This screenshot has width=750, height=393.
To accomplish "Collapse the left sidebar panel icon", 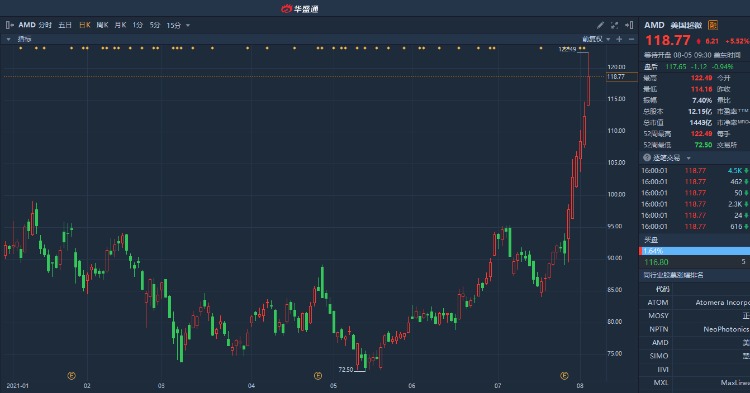I will (x=10, y=25).
